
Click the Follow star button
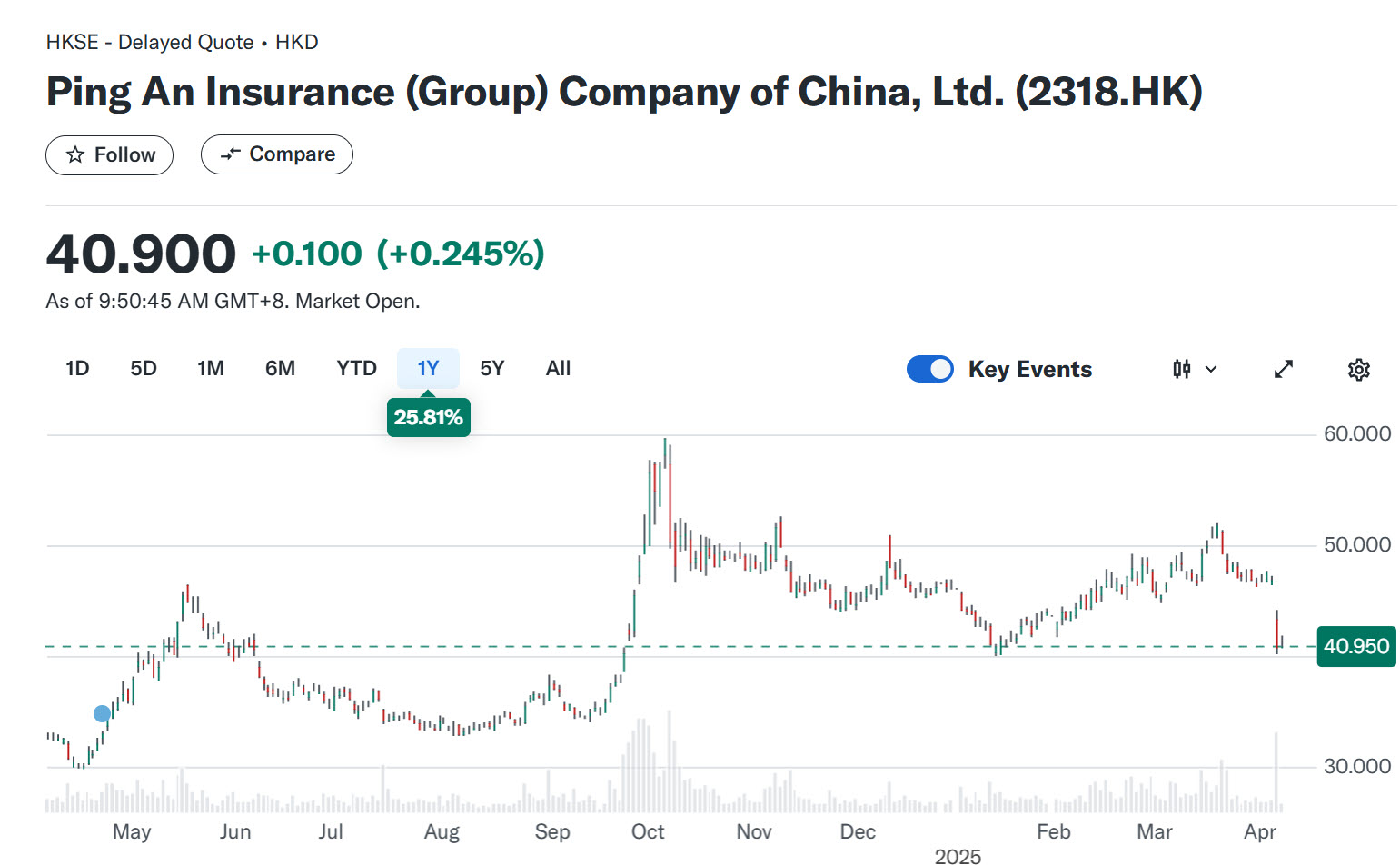[109, 155]
